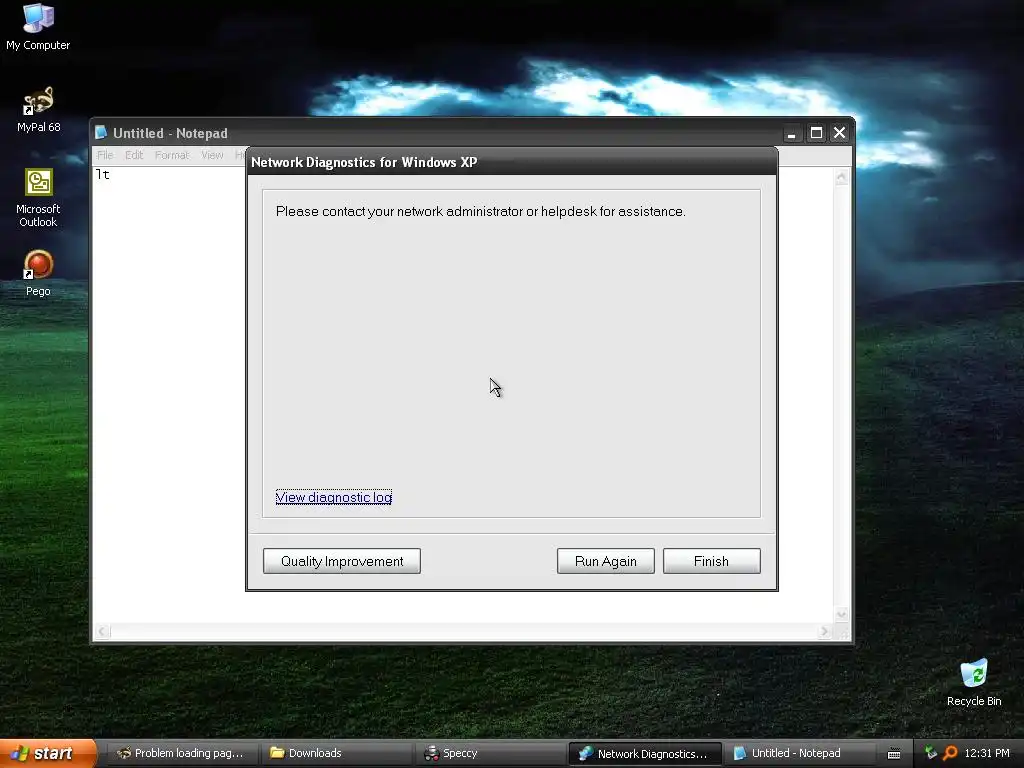Click Notepad vertical scrollbar down arrow
Image resolution: width=1024 pixels, height=768 pixels.
(x=841, y=614)
